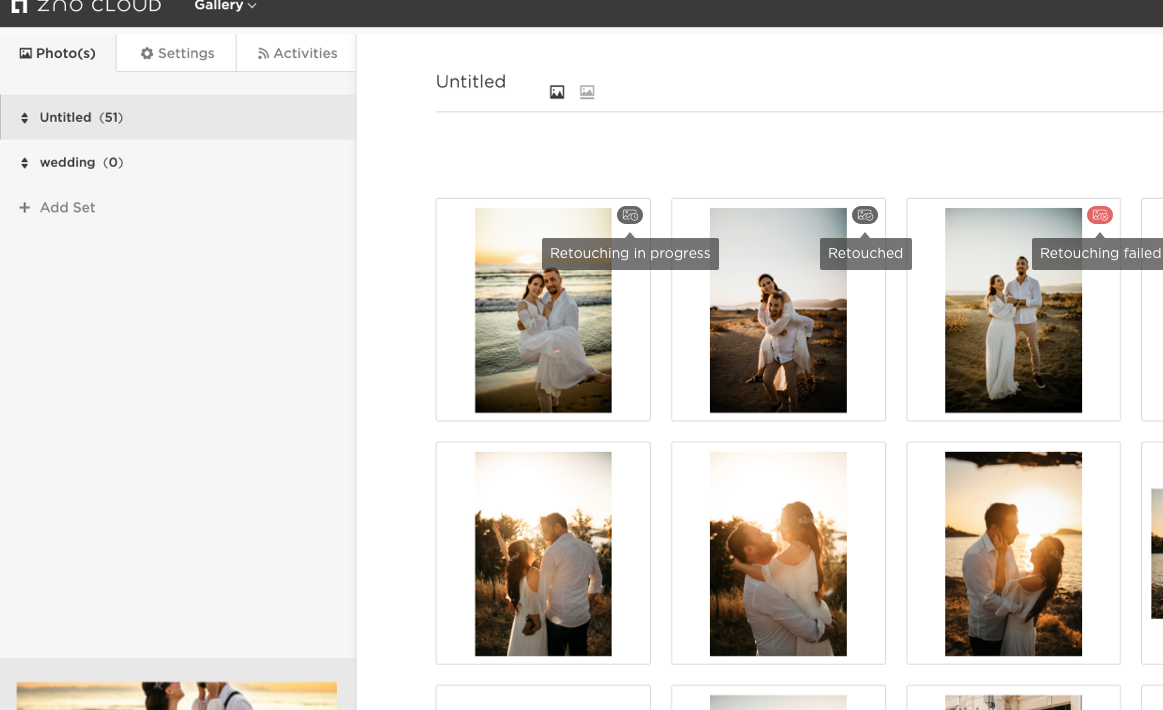
Task: Select the Untitled (51) photo set
Action: 81,118
